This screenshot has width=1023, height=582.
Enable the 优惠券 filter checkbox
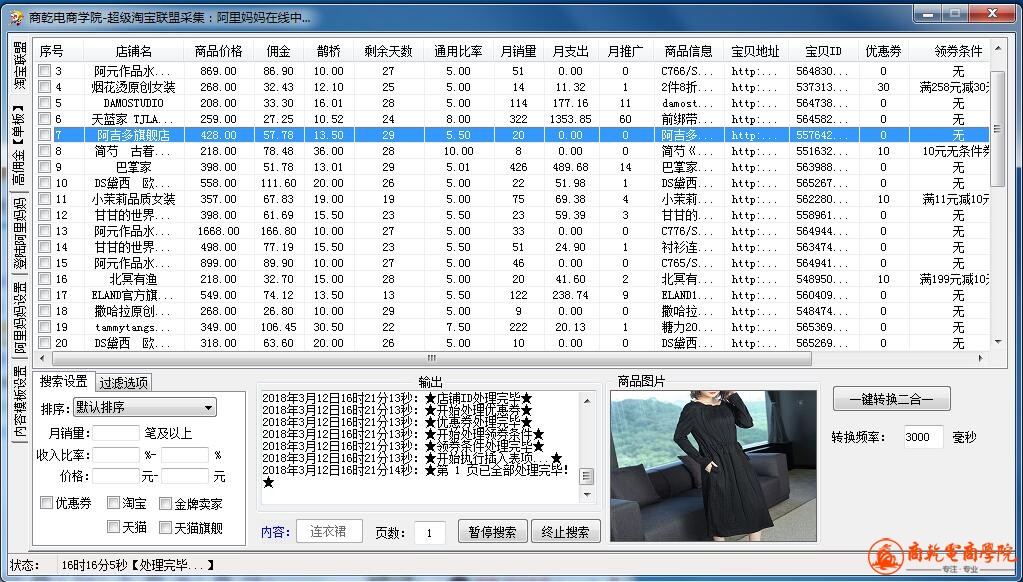point(46,503)
